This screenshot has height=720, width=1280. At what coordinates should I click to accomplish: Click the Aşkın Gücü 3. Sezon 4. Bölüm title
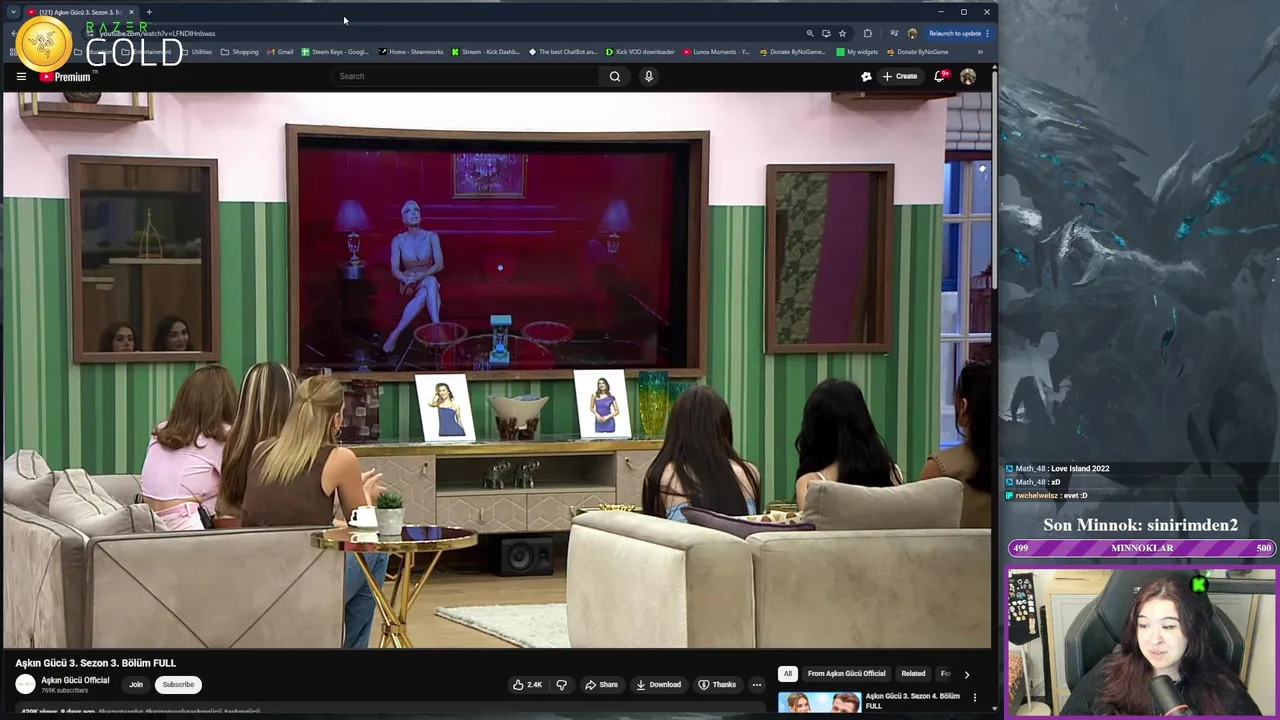click(912, 700)
